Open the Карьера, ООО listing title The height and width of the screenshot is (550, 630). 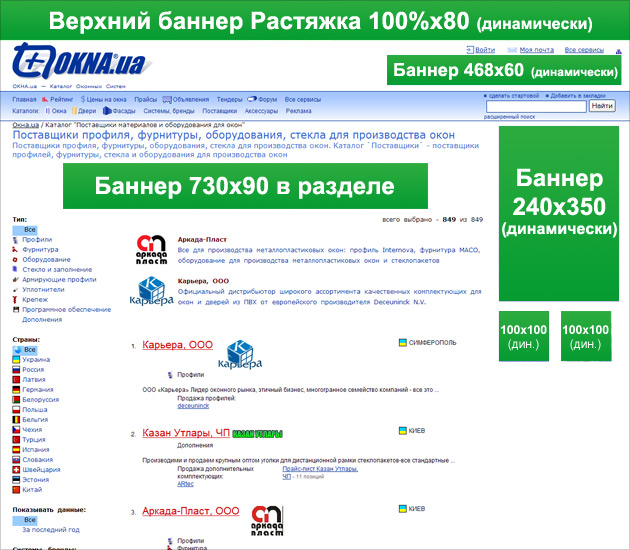click(178, 345)
